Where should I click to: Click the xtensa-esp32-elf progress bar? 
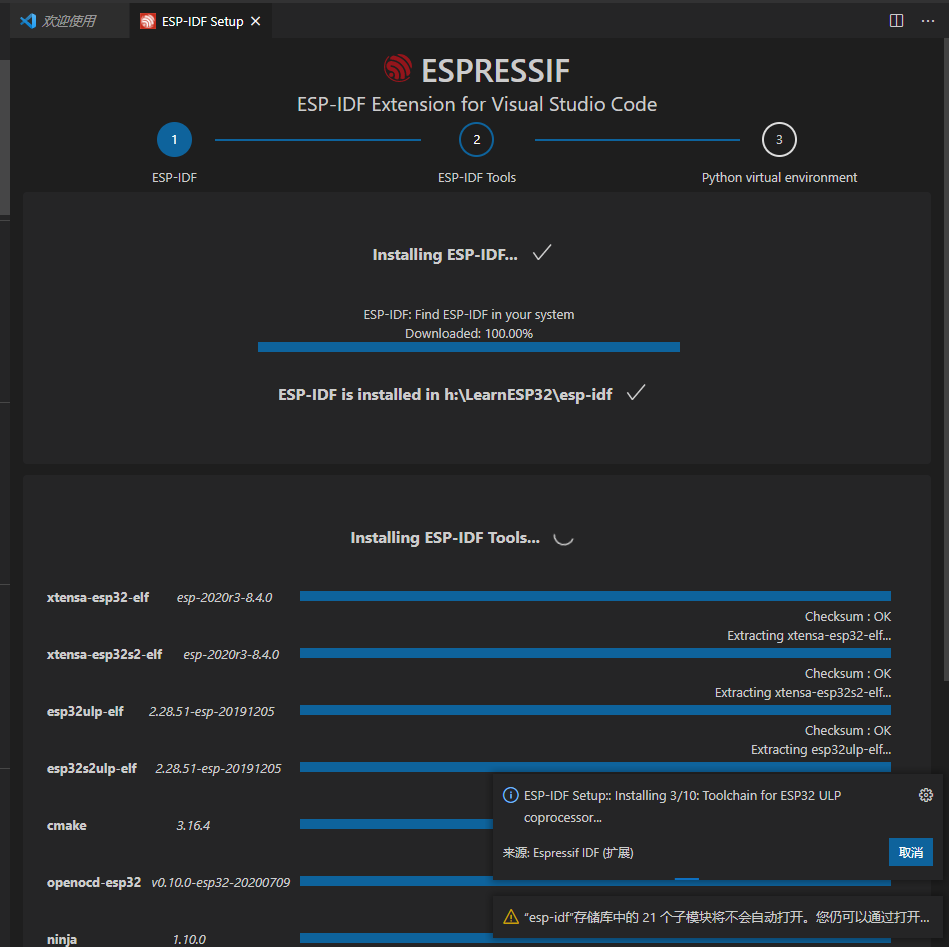[x=595, y=596]
